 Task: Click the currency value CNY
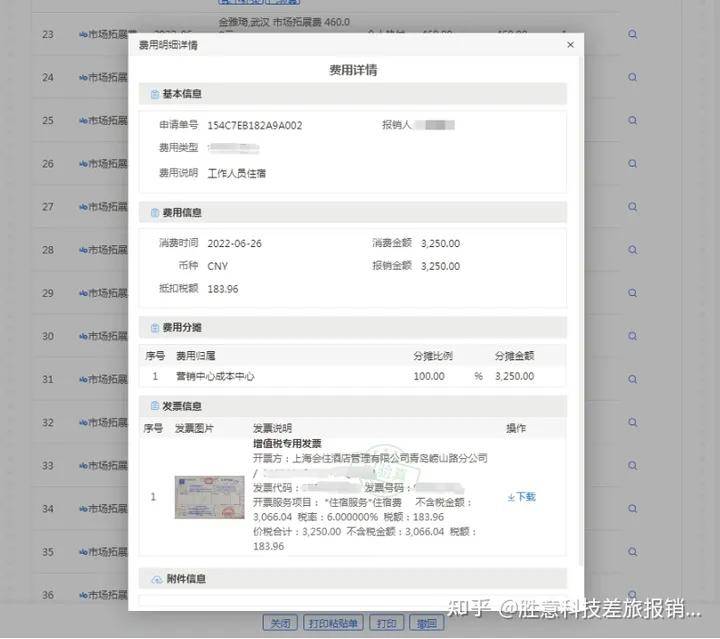(218, 267)
